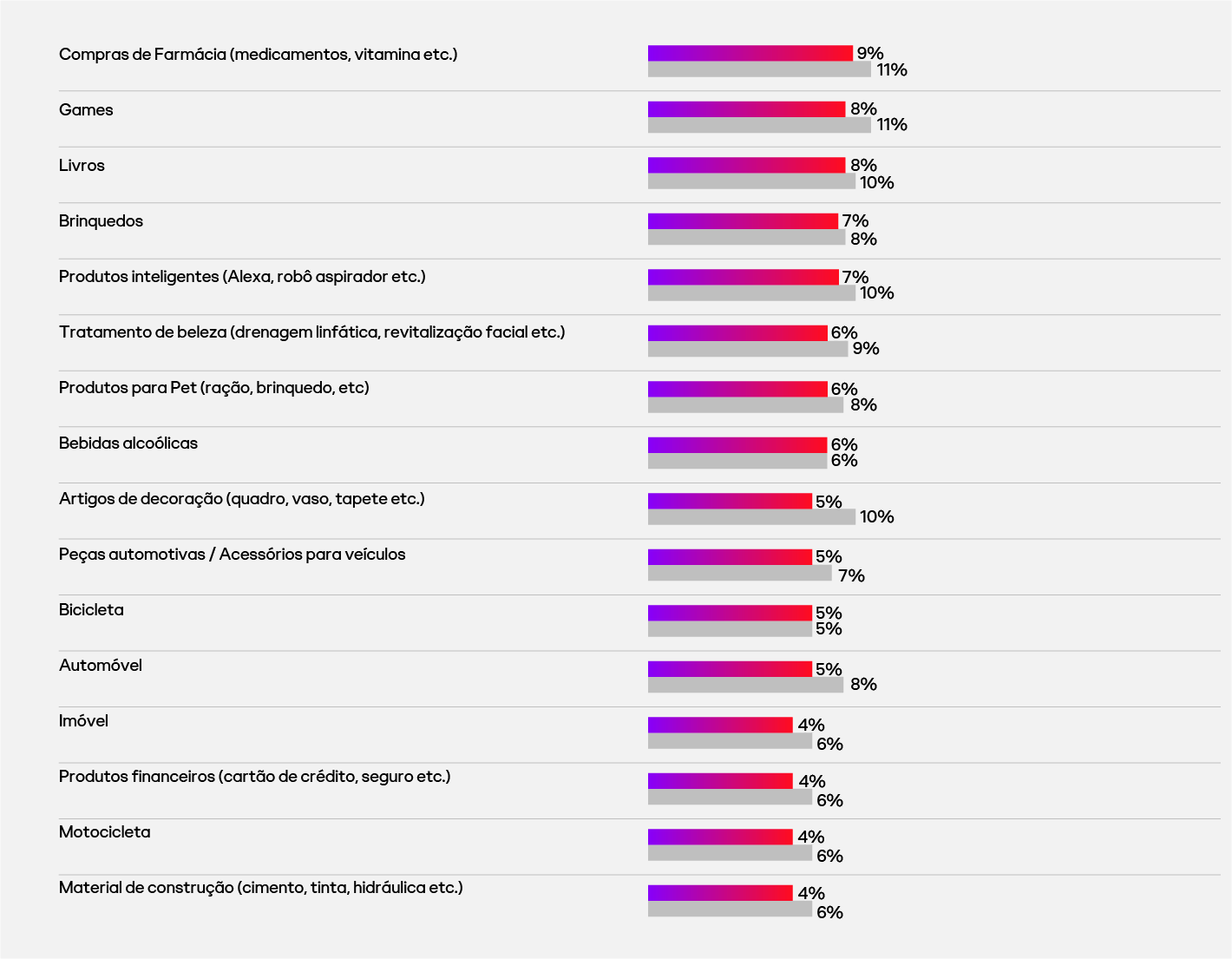
Task: Select the 'Brinquedos' row label
Action: [101, 221]
